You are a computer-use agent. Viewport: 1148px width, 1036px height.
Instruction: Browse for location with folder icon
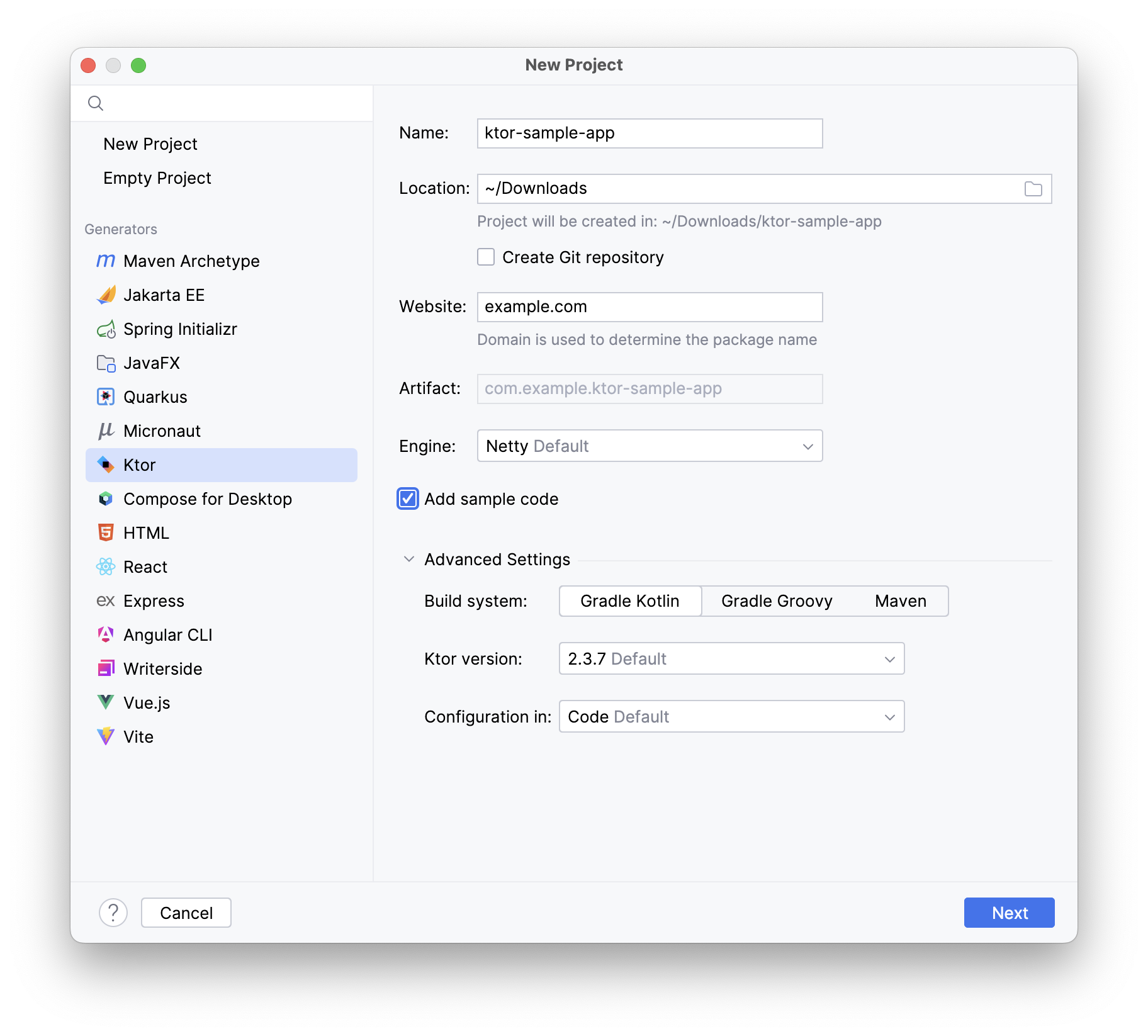(1033, 189)
